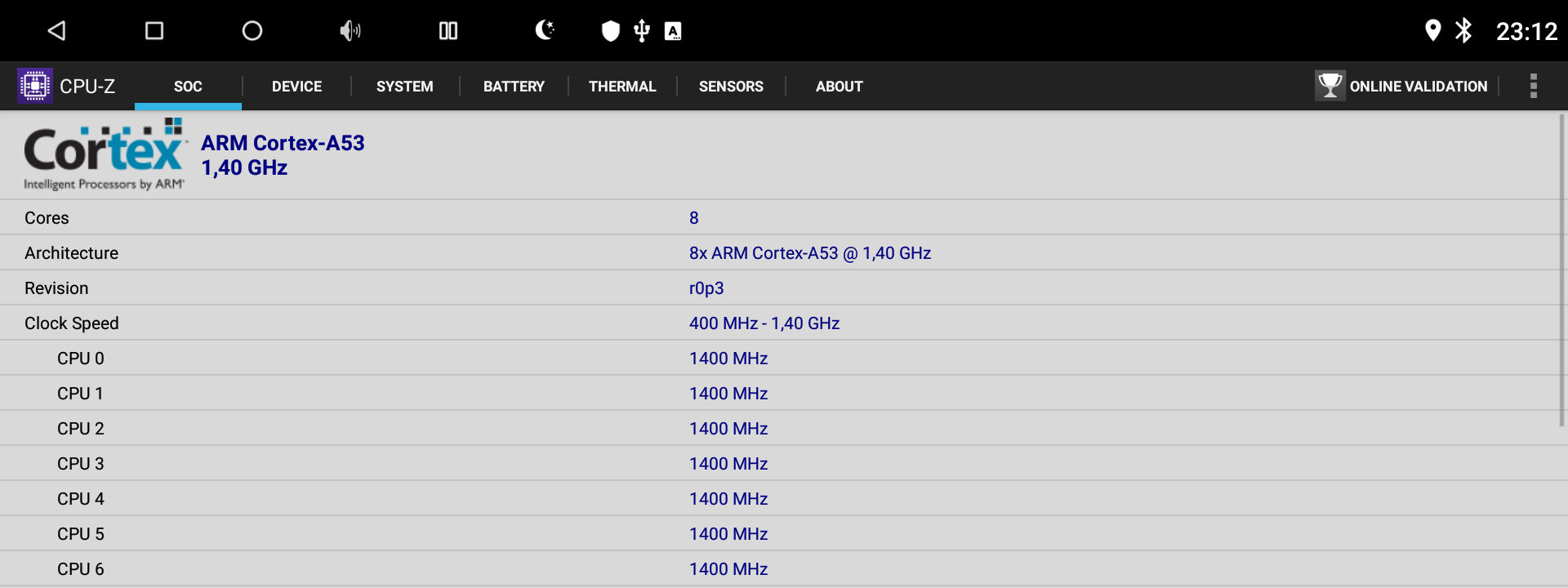Select the CPU 5 row label

point(81,534)
